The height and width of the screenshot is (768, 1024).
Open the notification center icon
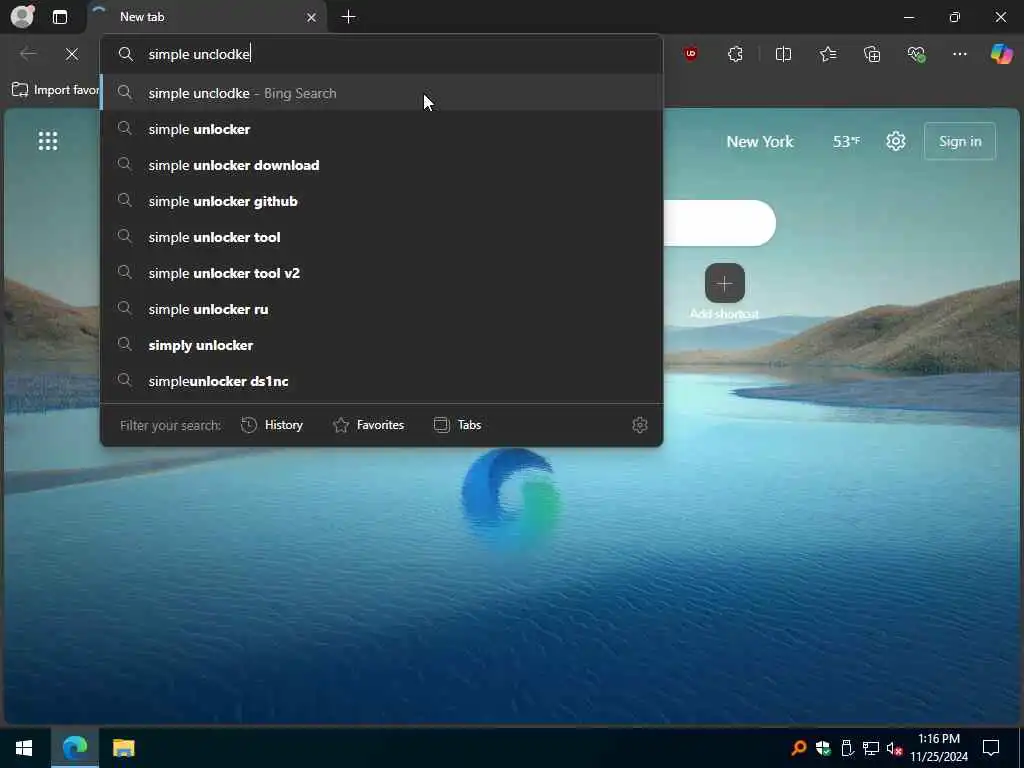991,748
